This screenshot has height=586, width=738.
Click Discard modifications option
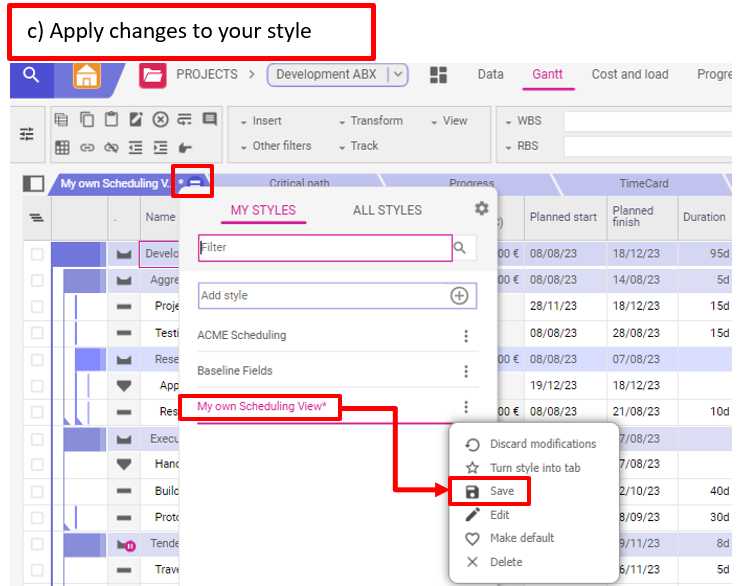[542, 444]
